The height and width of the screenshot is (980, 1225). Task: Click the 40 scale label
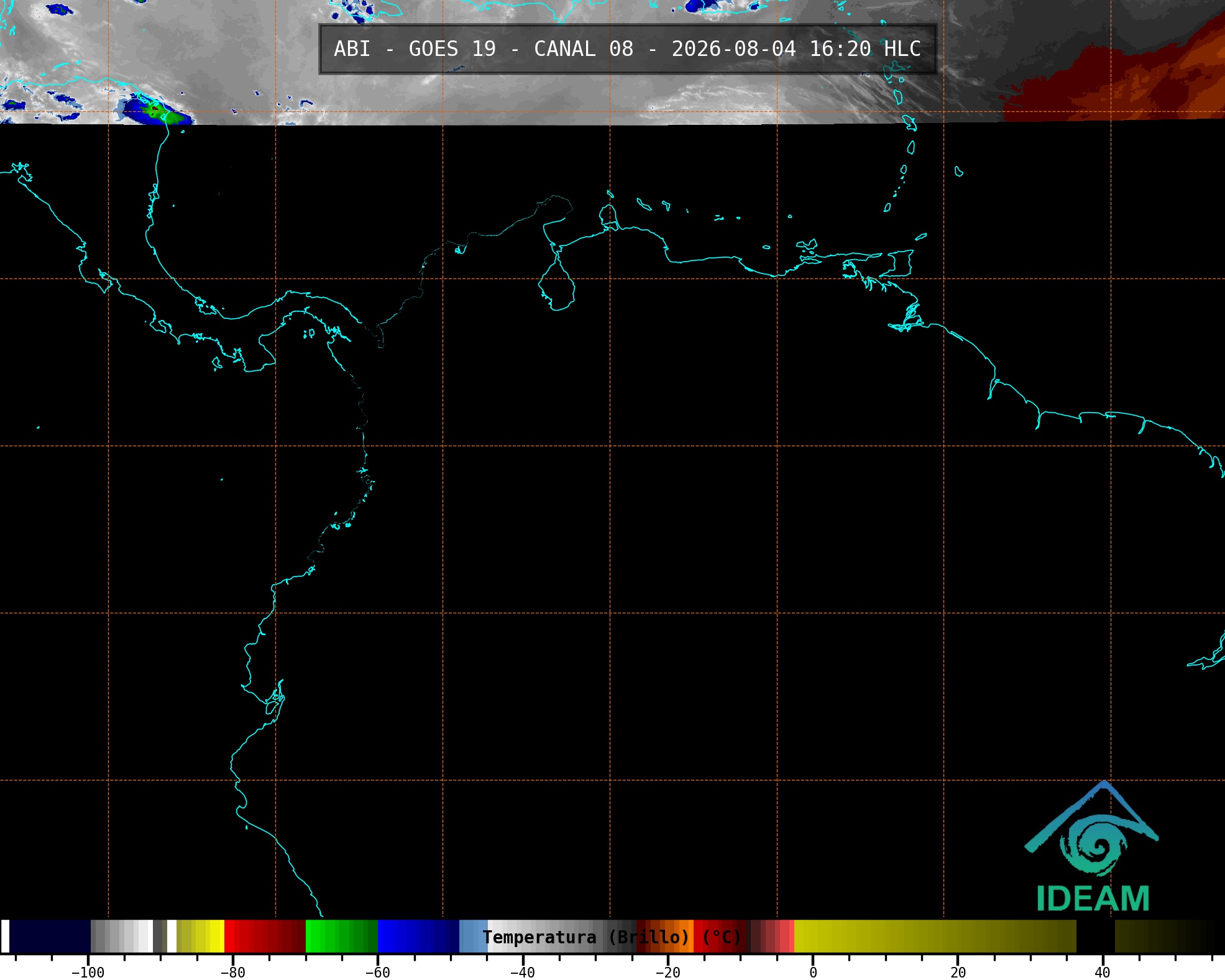coord(1103,973)
